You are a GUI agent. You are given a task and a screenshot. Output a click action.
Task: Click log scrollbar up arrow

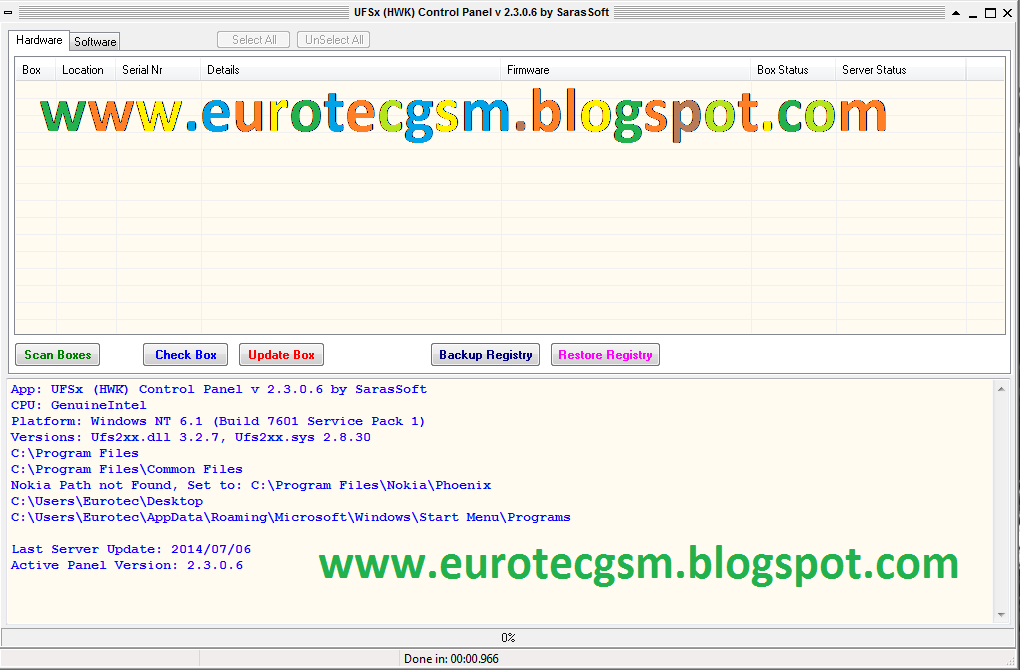pyautogui.click(x=1001, y=389)
